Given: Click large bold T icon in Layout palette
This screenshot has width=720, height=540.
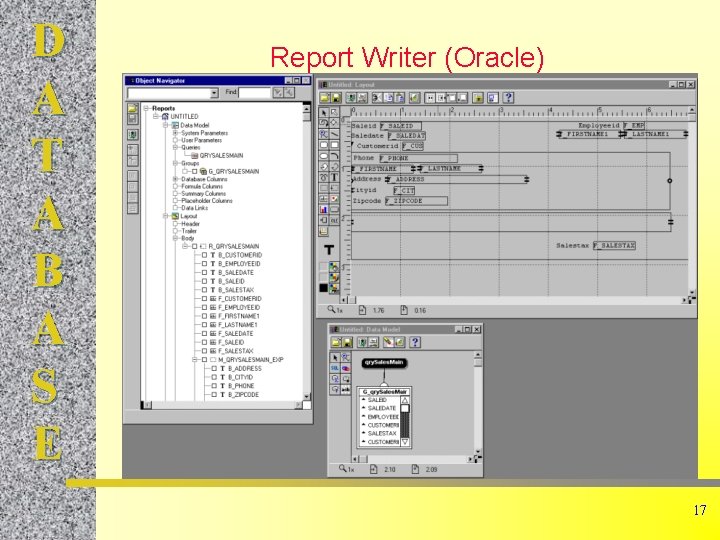Looking at the screenshot, I should click(329, 250).
